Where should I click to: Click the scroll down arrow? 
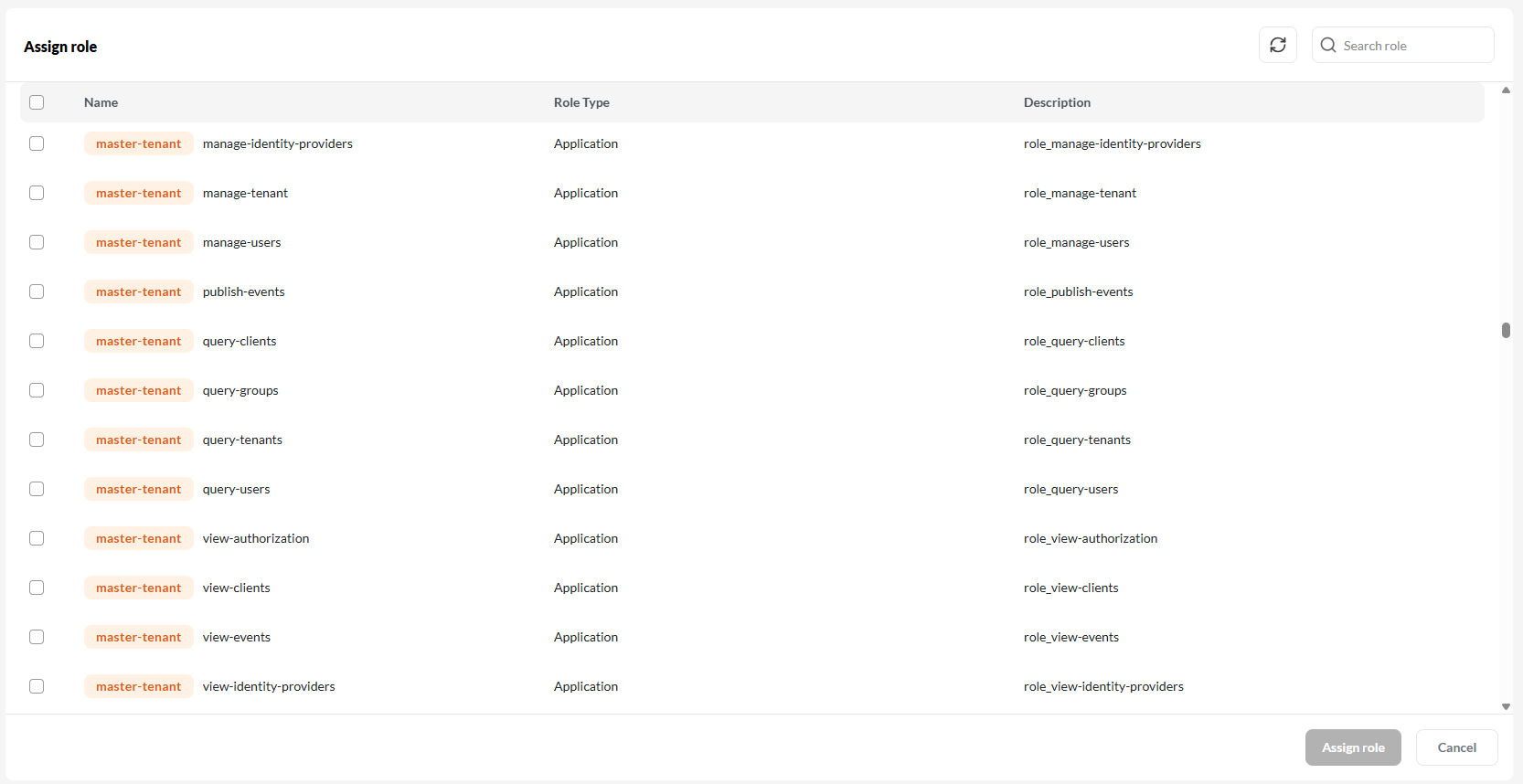(1506, 706)
